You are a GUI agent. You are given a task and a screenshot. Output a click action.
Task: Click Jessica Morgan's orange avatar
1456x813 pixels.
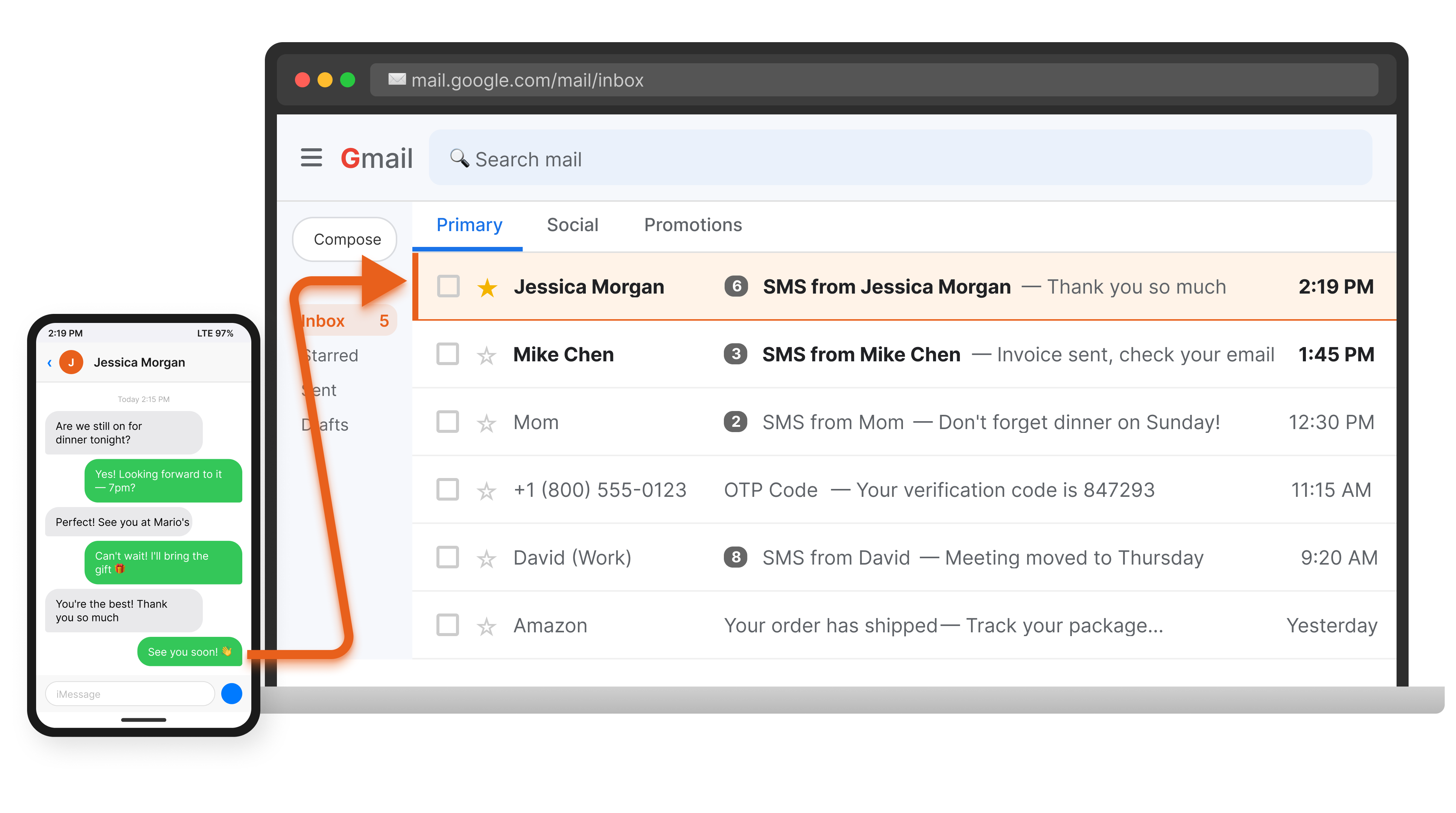point(71,362)
